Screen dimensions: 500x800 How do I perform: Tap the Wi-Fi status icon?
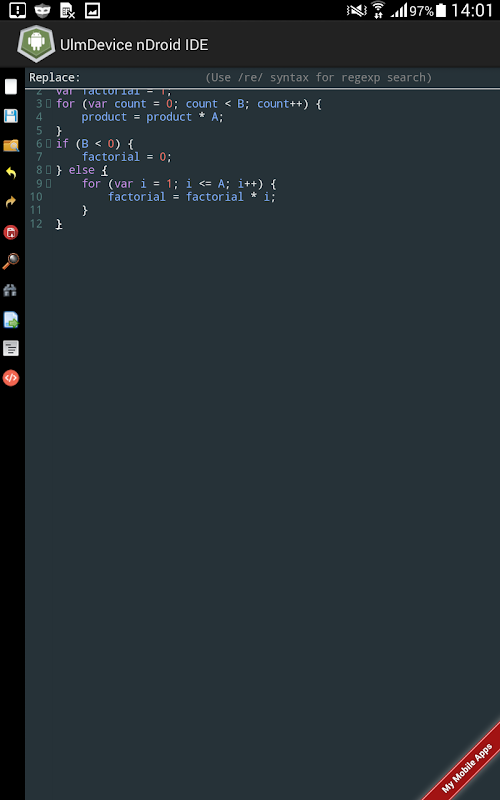[x=378, y=10]
